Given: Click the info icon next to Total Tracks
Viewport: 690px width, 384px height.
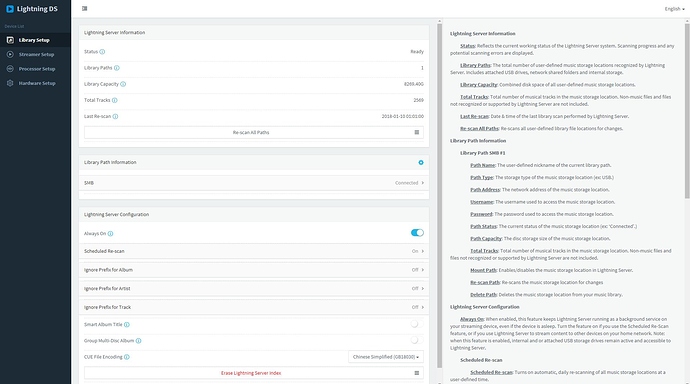Looking at the screenshot, I should click(114, 100).
